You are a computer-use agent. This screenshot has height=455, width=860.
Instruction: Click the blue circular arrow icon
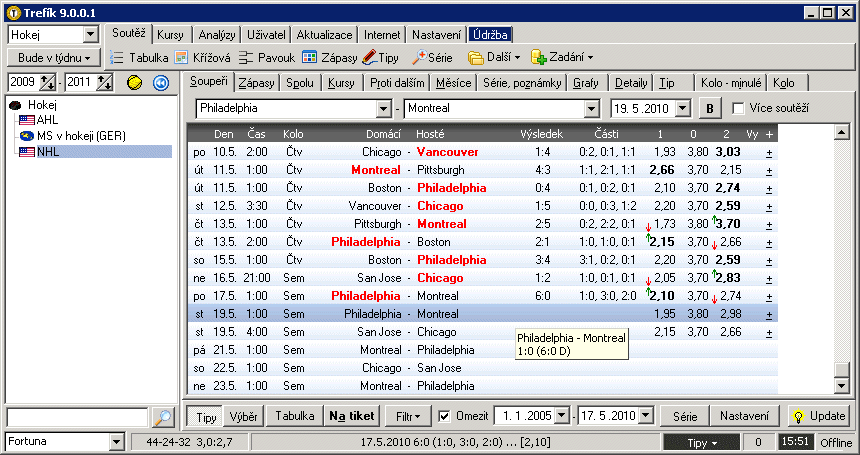tap(160, 82)
